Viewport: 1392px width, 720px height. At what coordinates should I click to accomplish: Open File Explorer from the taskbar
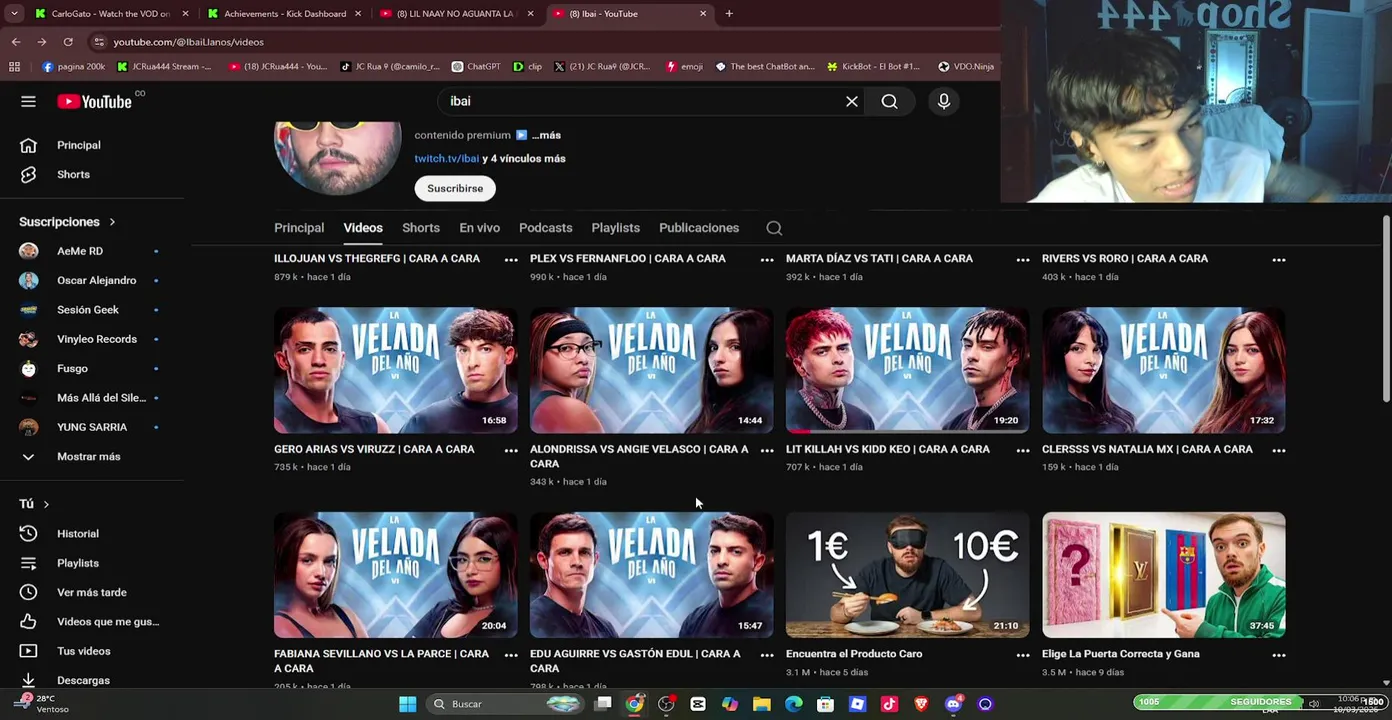point(762,704)
